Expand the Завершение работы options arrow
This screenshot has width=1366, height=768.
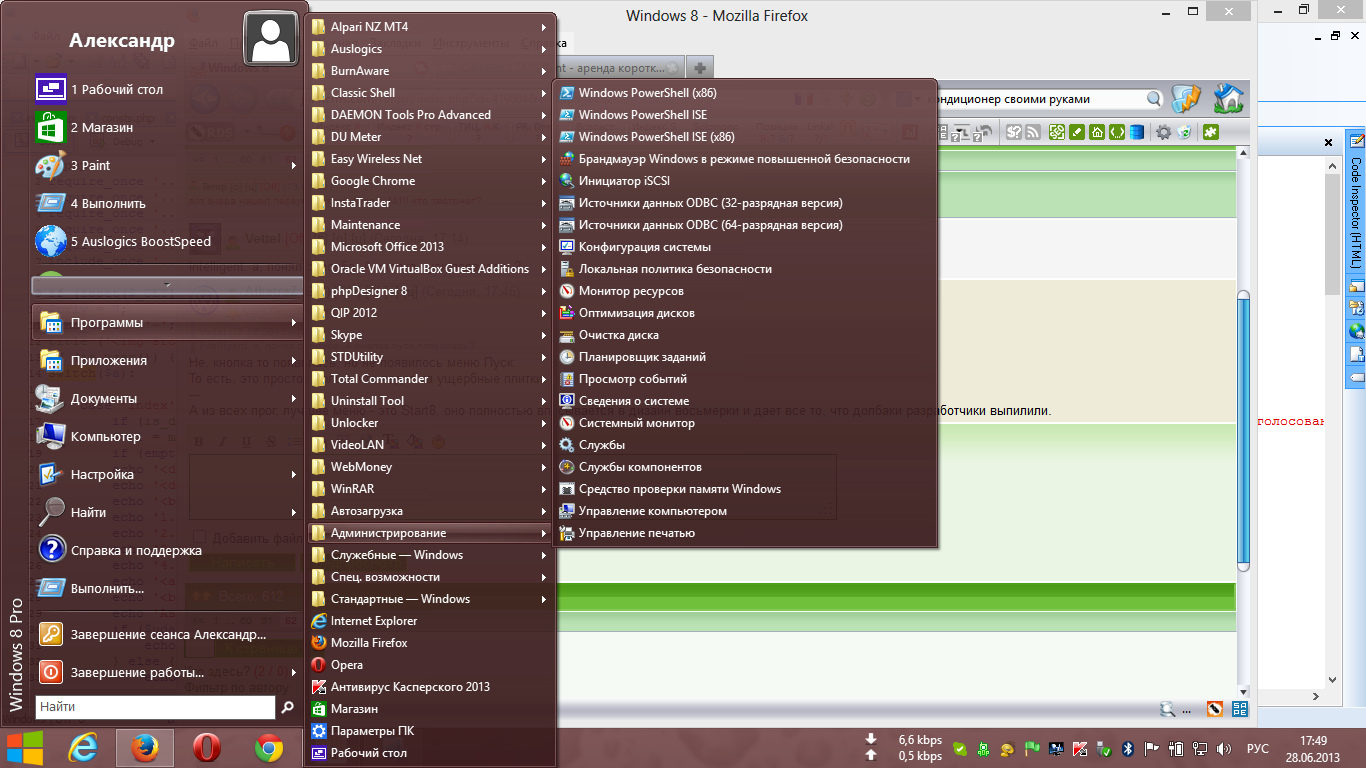tap(294, 673)
